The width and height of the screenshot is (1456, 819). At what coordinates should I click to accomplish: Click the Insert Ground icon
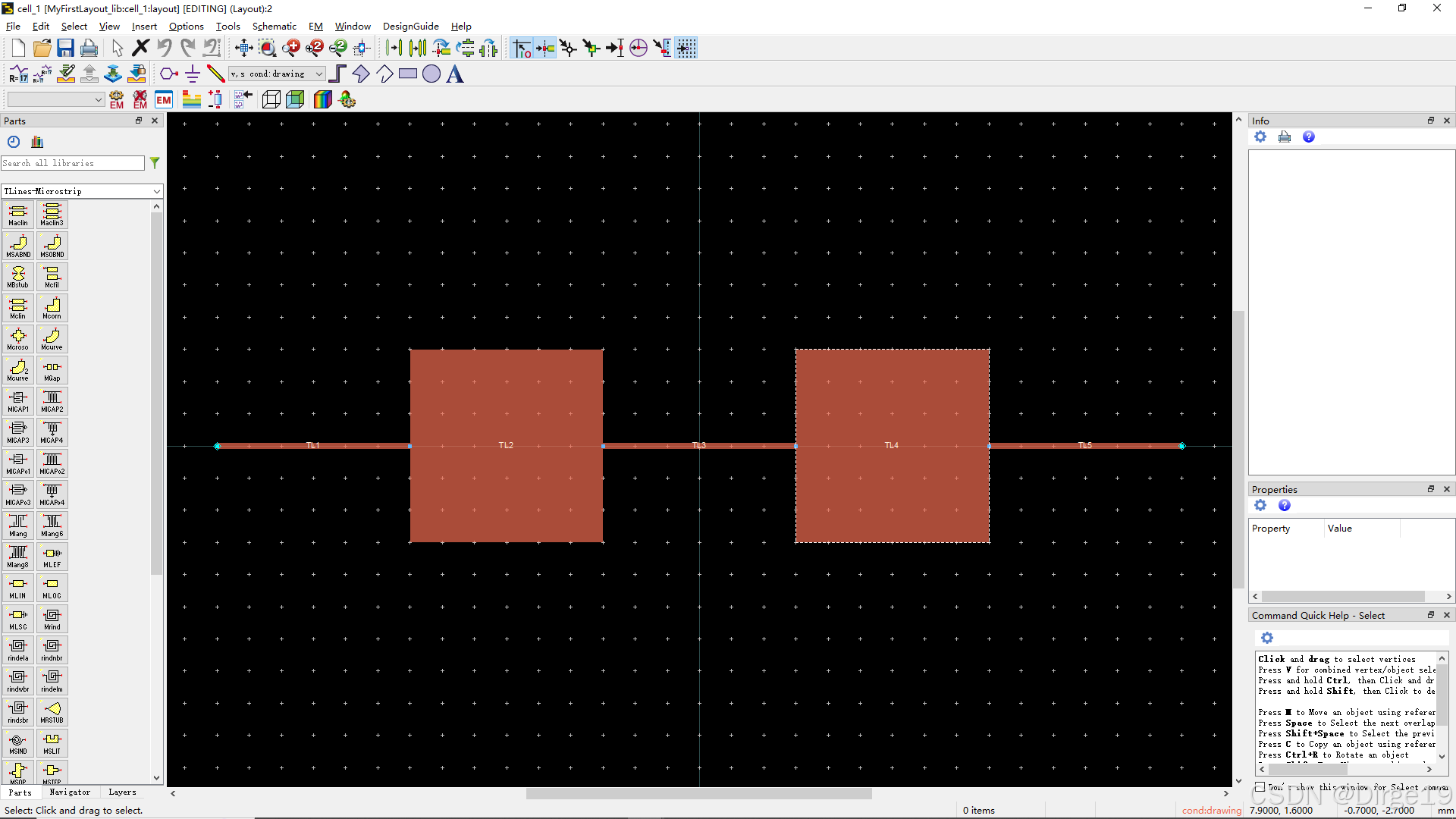click(193, 74)
